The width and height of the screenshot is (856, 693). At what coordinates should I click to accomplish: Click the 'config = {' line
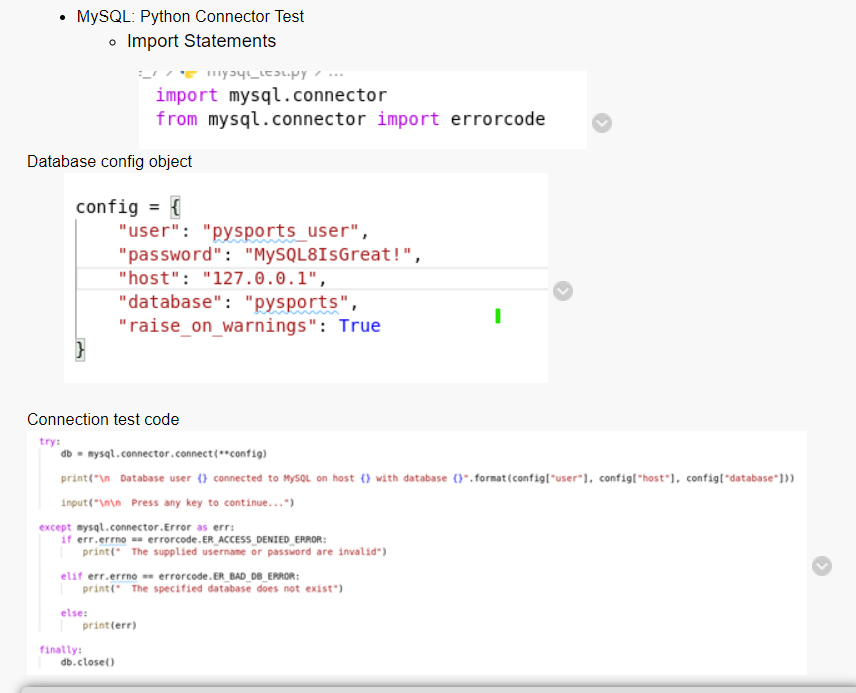[x=128, y=207]
